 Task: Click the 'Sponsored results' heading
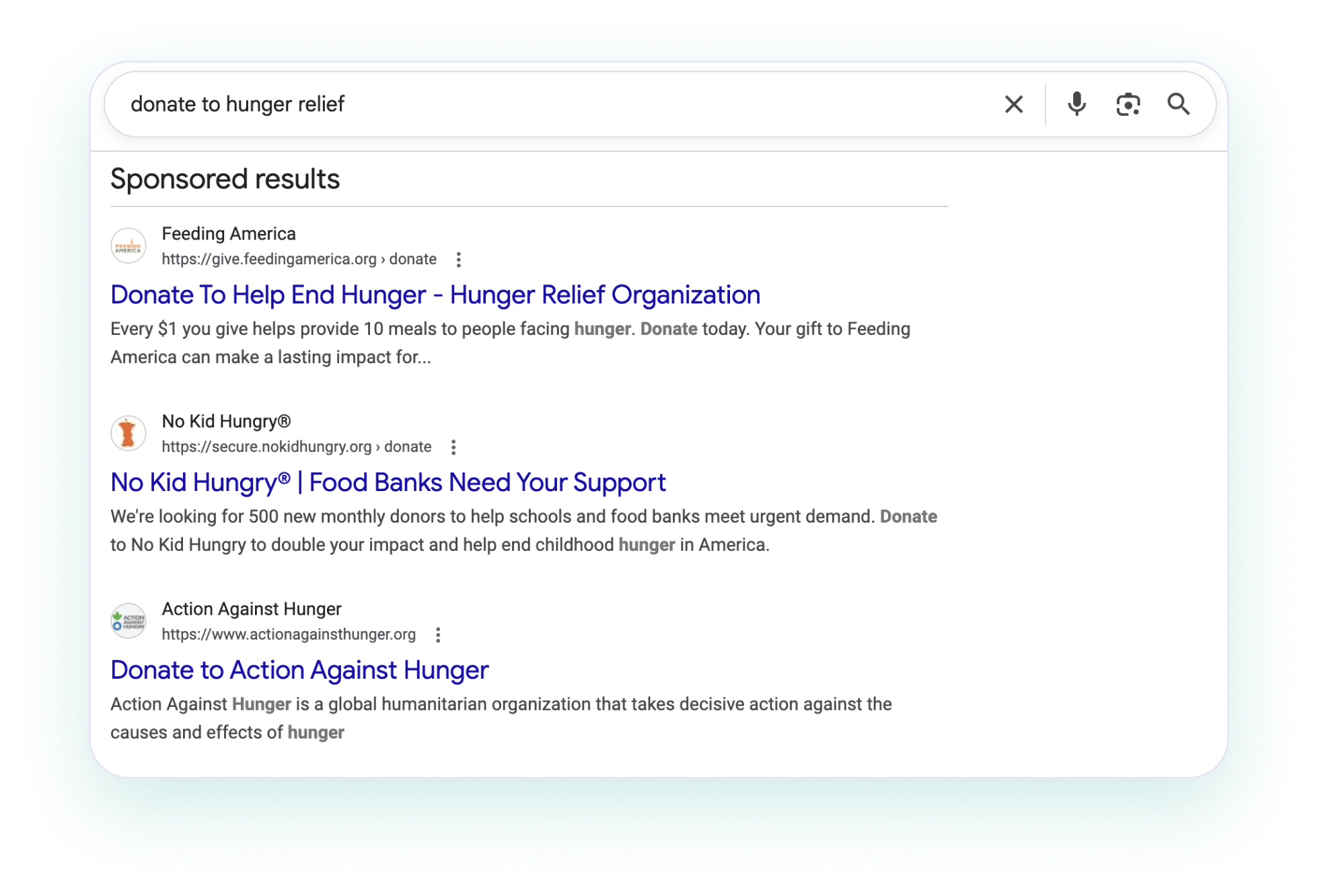click(225, 178)
